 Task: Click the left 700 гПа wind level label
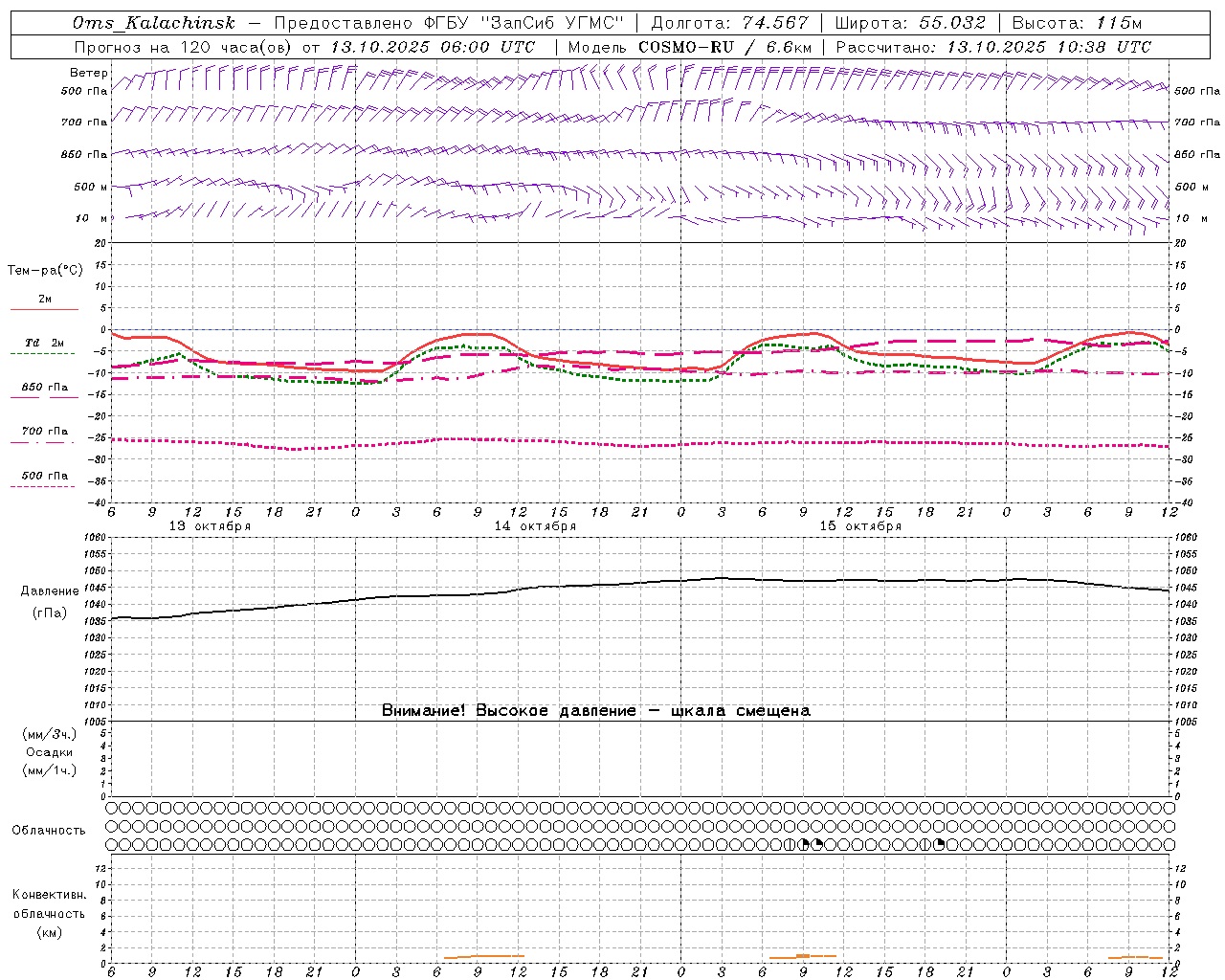84,122
